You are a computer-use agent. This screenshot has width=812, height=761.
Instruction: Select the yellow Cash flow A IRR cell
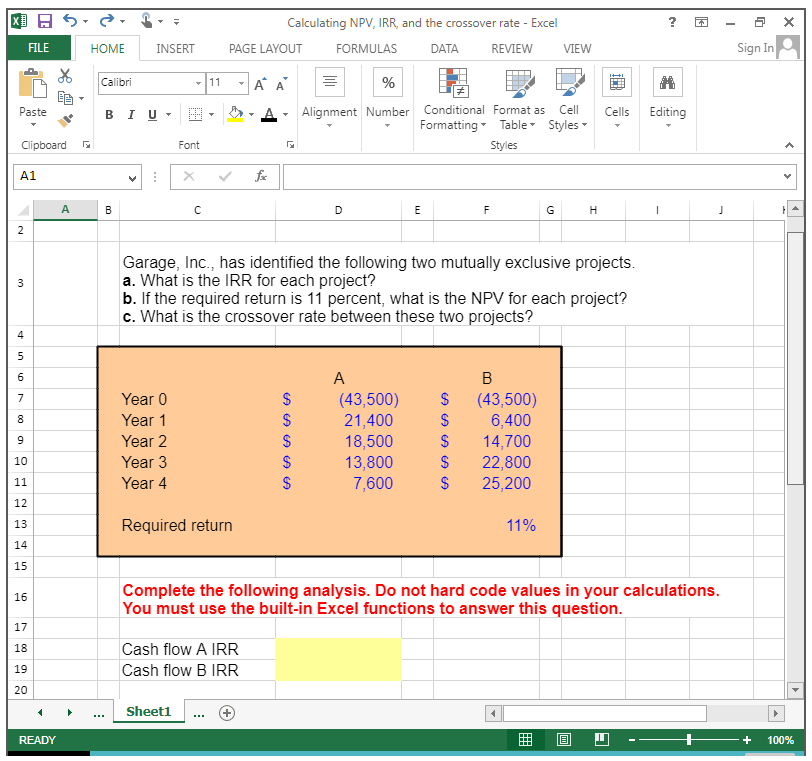(x=338, y=649)
